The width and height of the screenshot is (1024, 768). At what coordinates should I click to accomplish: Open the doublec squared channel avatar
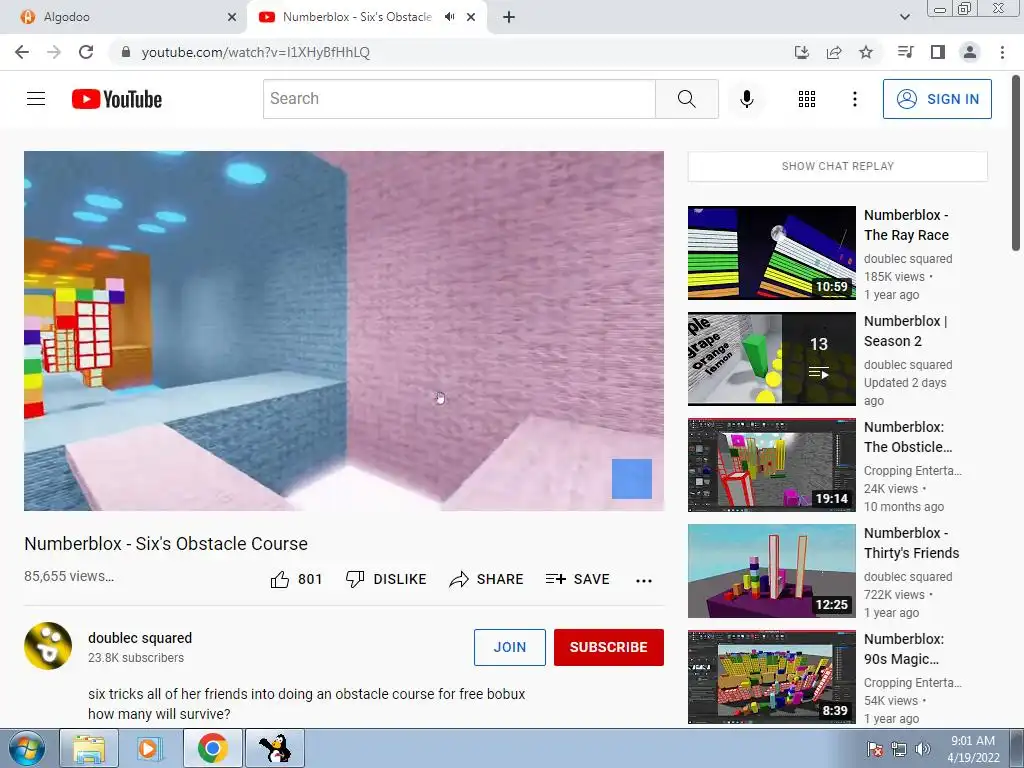point(48,646)
